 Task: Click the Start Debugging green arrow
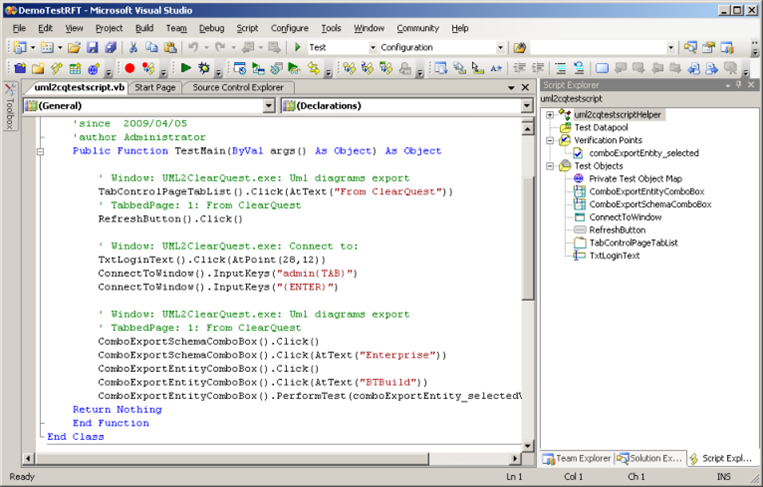pos(297,47)
